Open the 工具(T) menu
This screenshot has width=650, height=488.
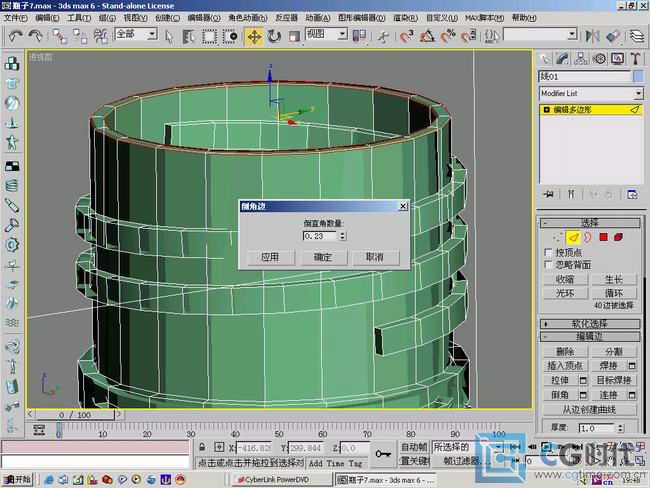tap(79, 18)
